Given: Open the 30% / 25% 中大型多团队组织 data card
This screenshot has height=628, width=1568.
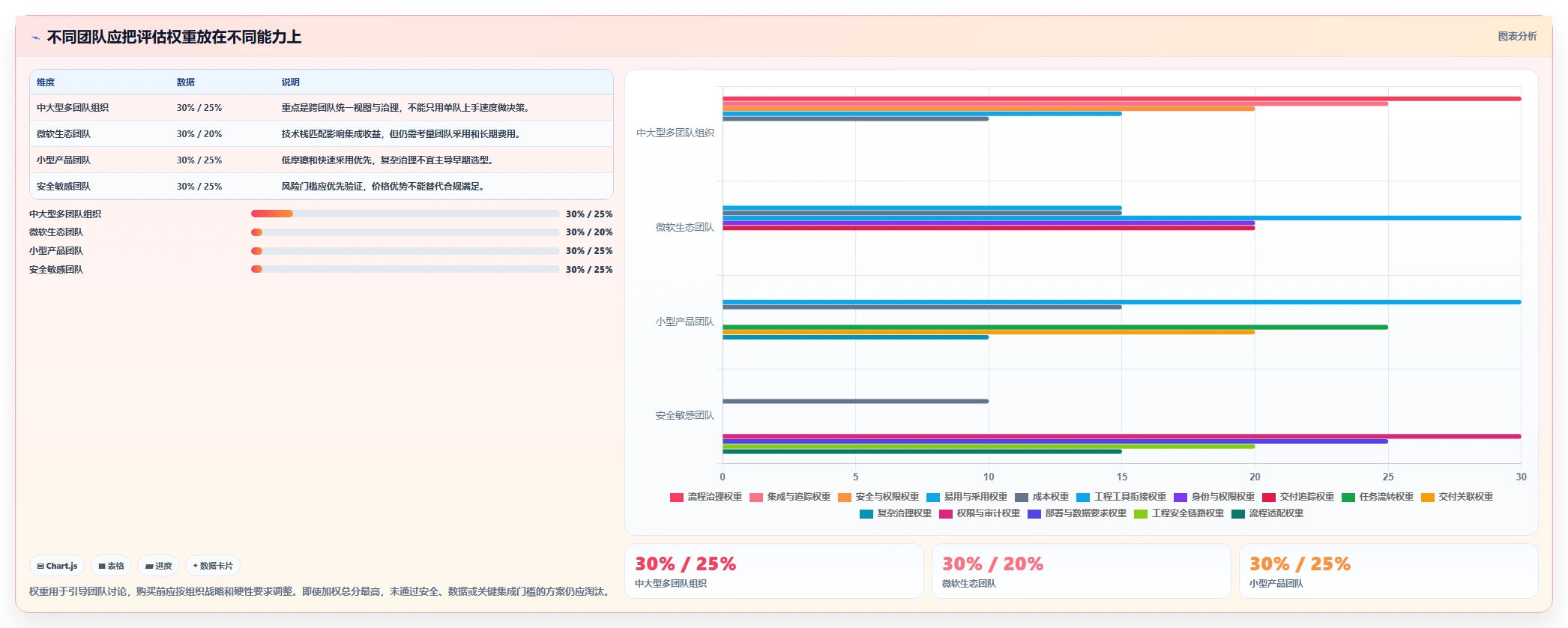Looking at the screenshot, I should click(774, 571).
